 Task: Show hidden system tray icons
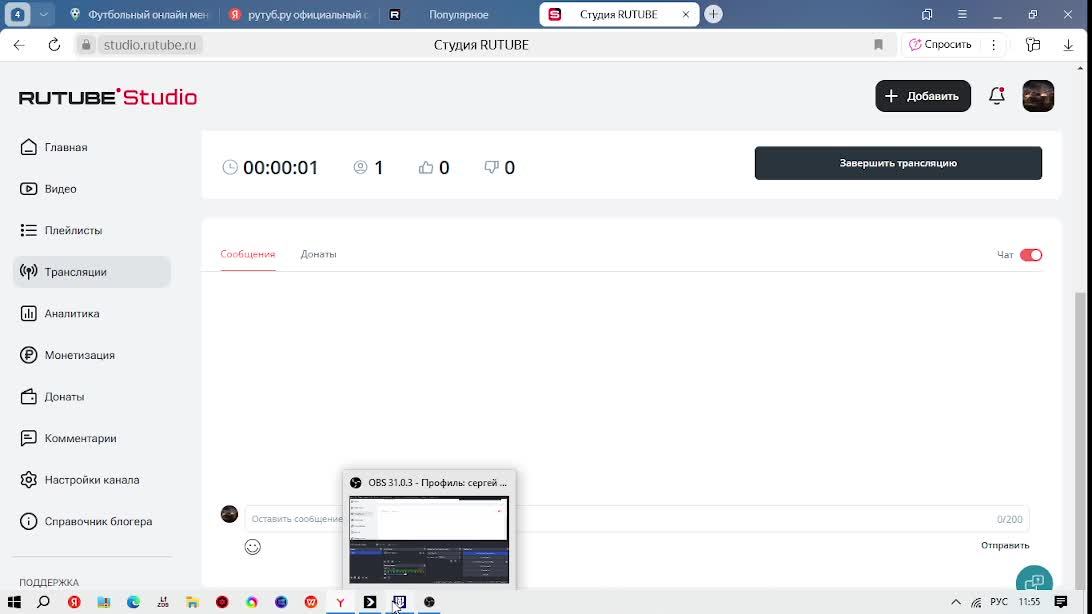click(956, 602)
